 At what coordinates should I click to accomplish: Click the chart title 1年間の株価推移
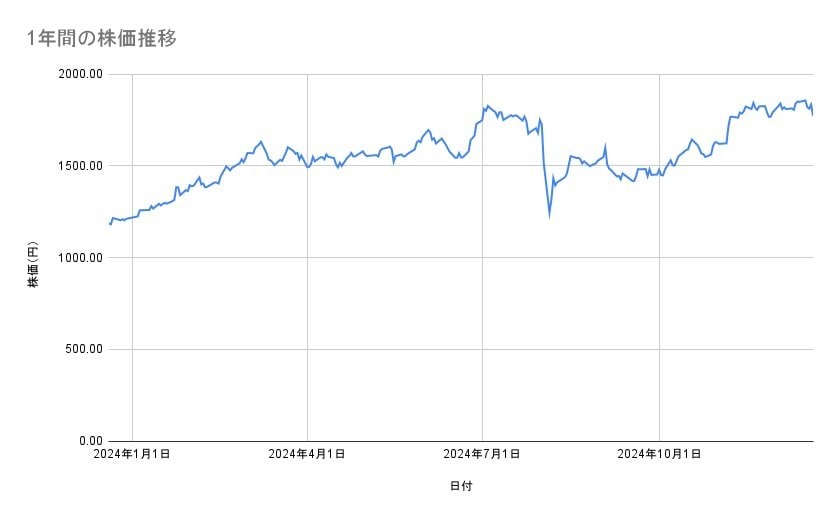[x=102, y=39]
